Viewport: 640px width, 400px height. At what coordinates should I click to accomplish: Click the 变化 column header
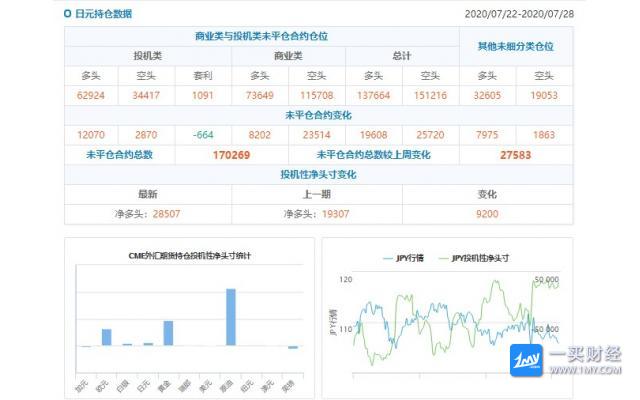[487, 194]
